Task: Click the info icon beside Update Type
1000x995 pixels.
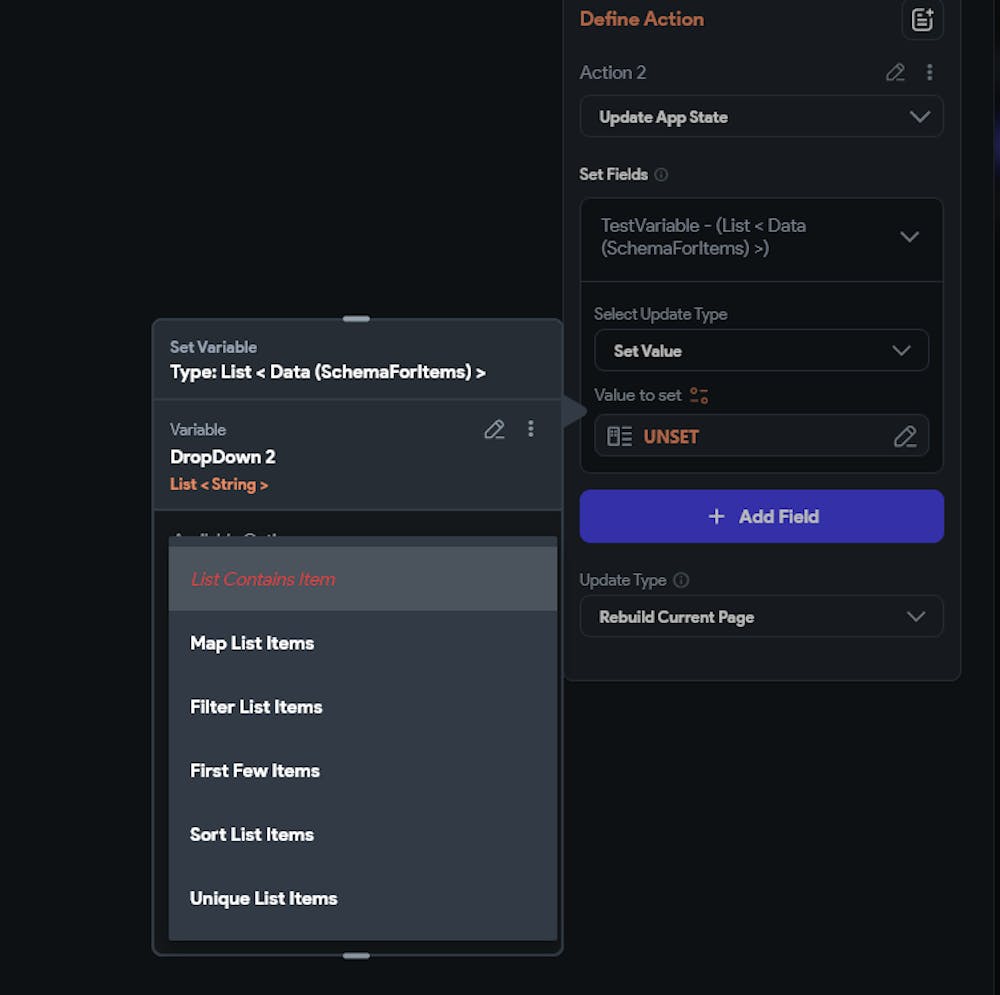Action: tap(681, 580)
